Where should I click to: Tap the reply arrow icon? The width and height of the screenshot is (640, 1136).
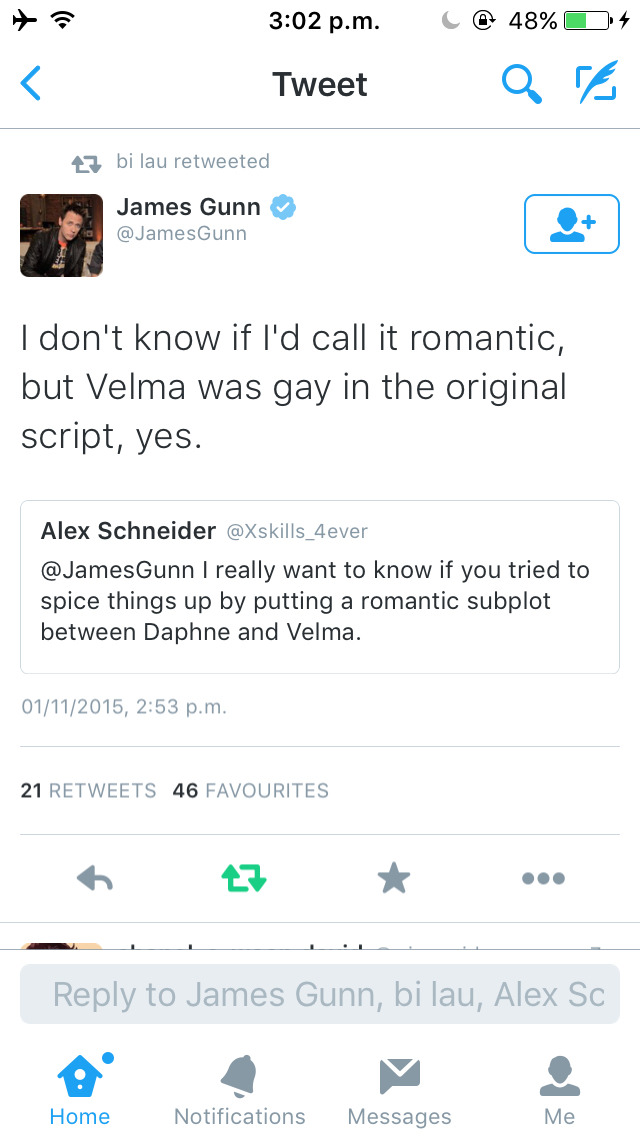95,879
